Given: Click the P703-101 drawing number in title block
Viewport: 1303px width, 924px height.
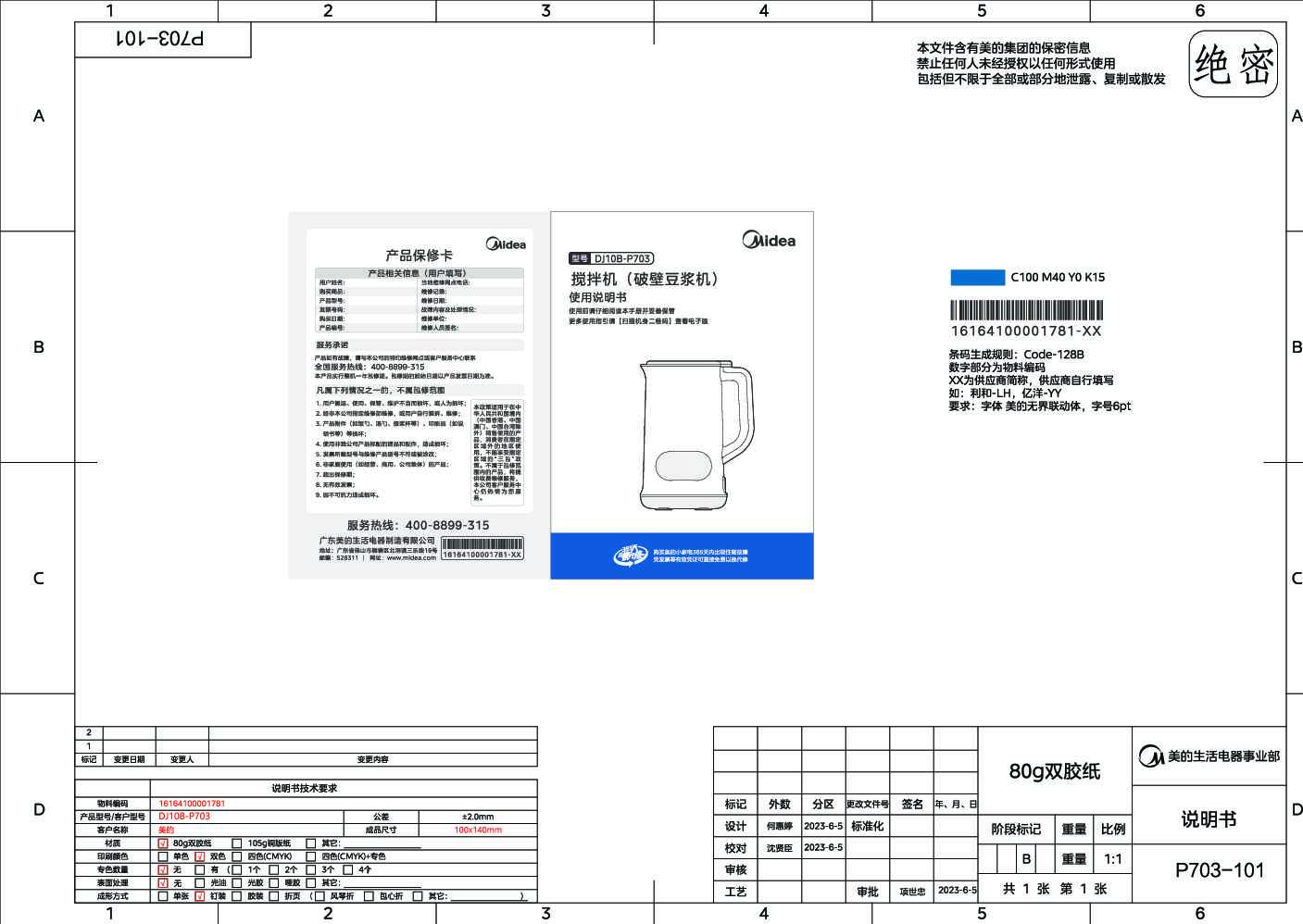Looking at the screenshot, I should tap(1219, 870).
